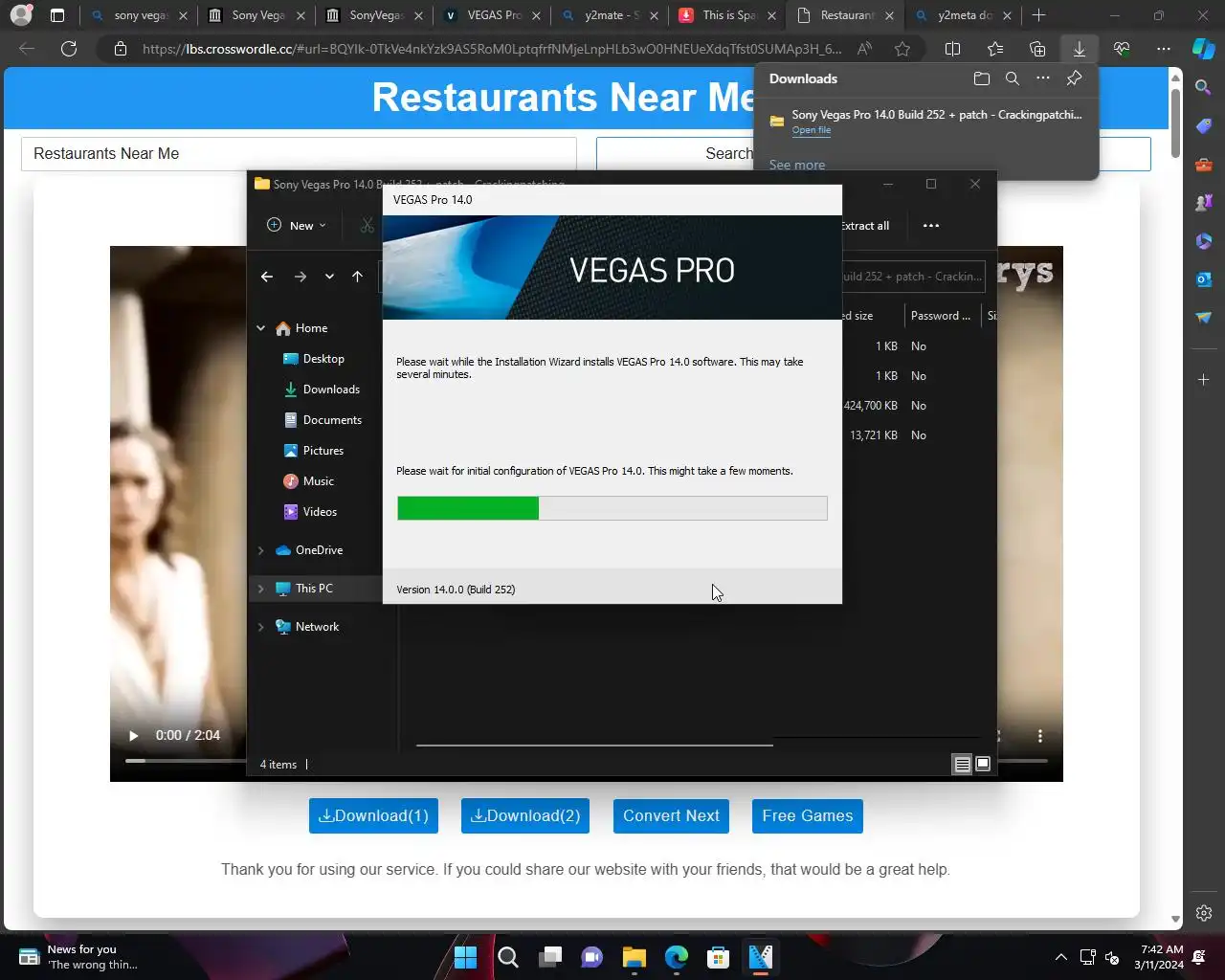Select Pictures in Explorer sidebar
The image size is (1225, 980).
point(323,451)
